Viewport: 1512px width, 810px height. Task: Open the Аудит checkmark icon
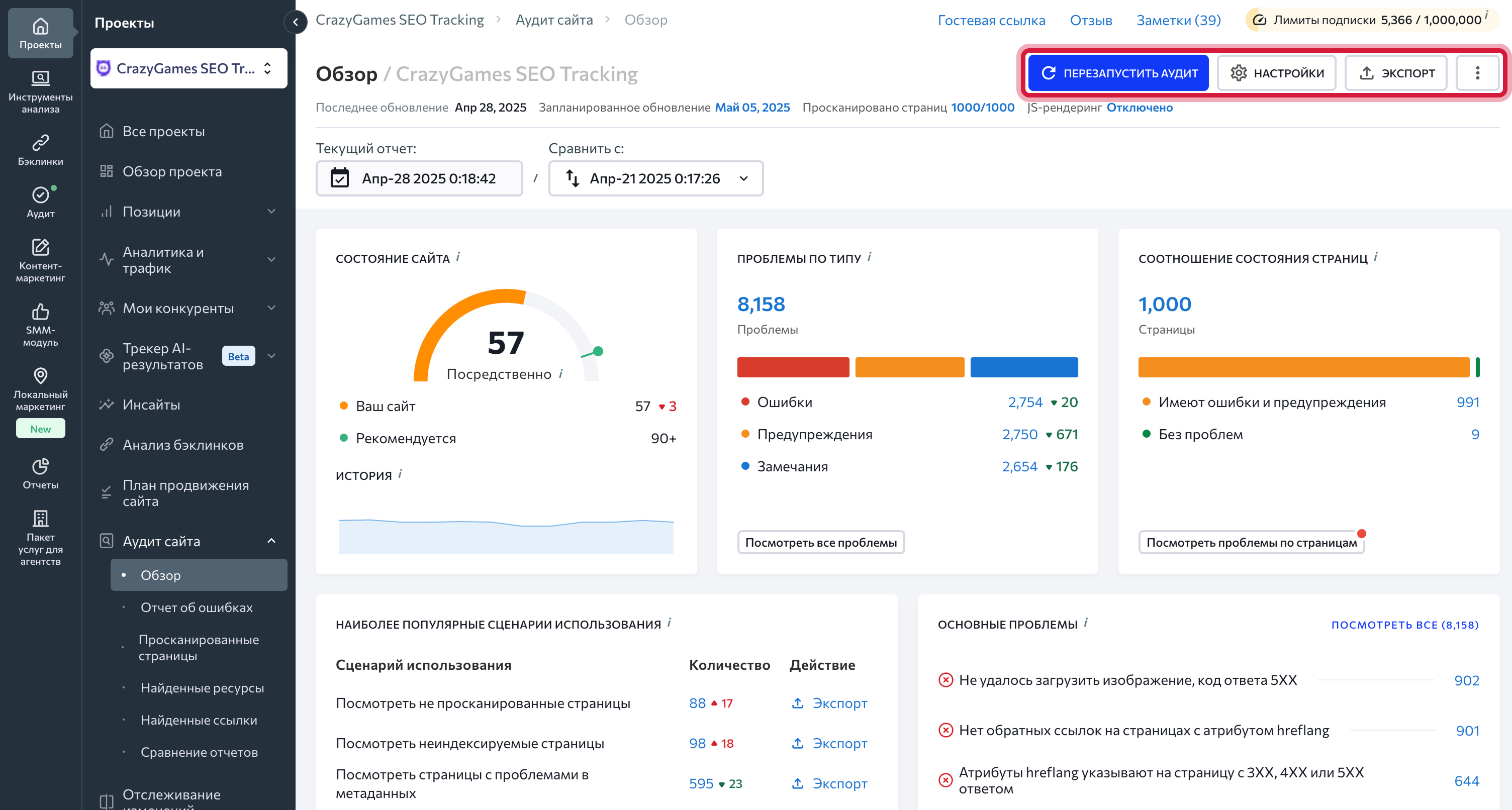click(40, 194)
